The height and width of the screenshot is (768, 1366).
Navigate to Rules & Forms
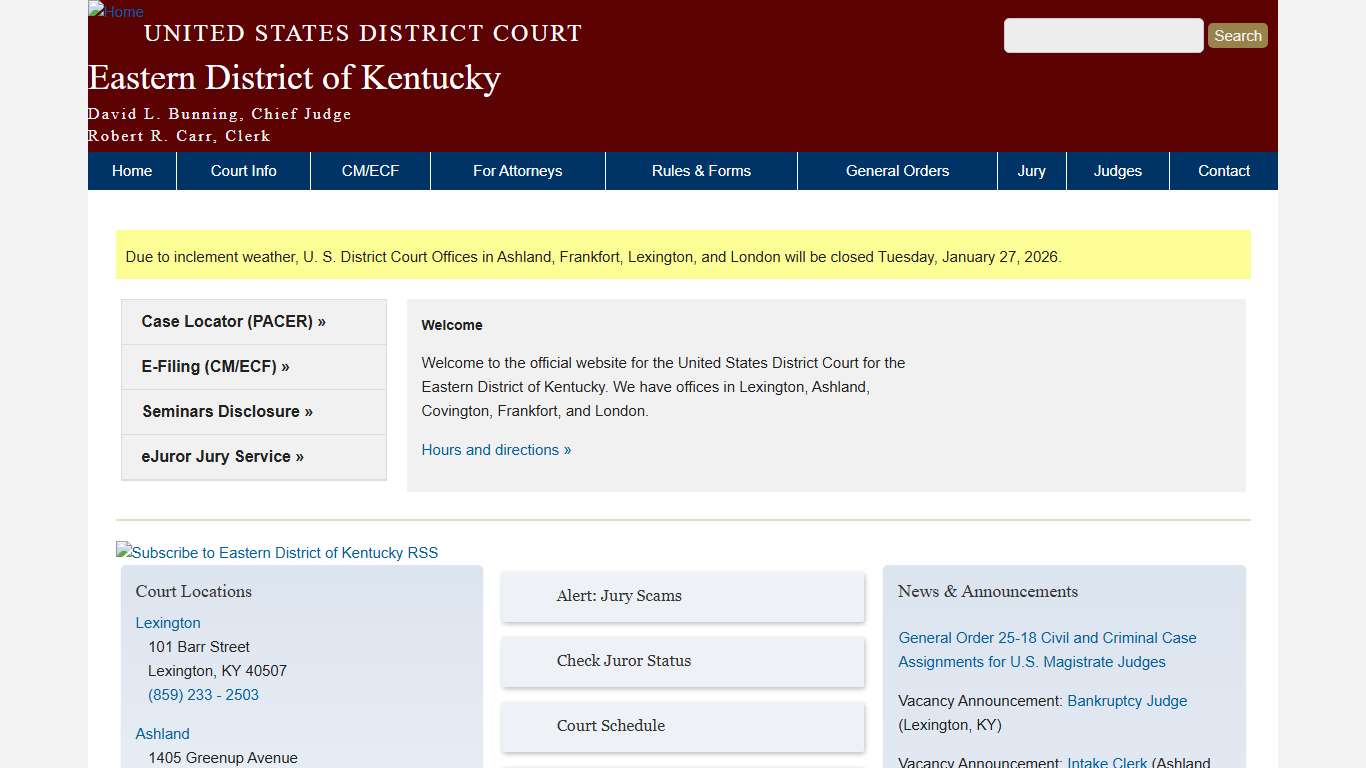pyautogui.click(x=701, y=170)
